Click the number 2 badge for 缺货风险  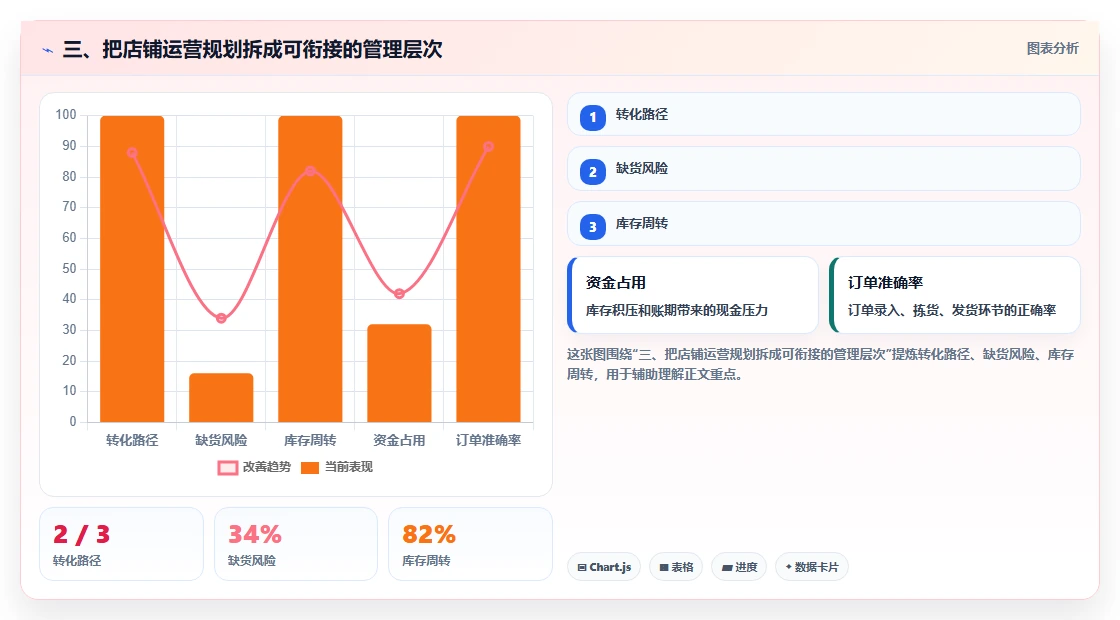click(x=592, y=171)
